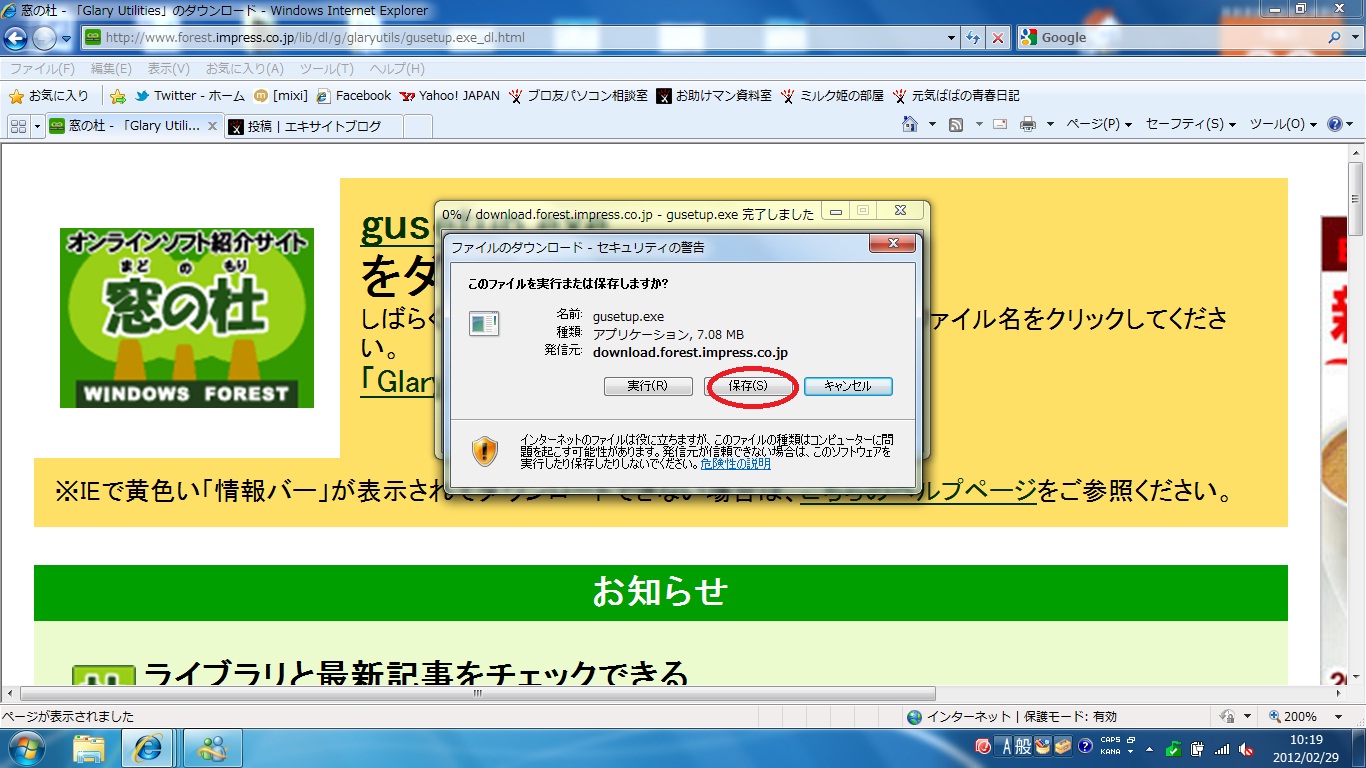
Task: Click the キャンセル button
Action: (x=848, y=386)
